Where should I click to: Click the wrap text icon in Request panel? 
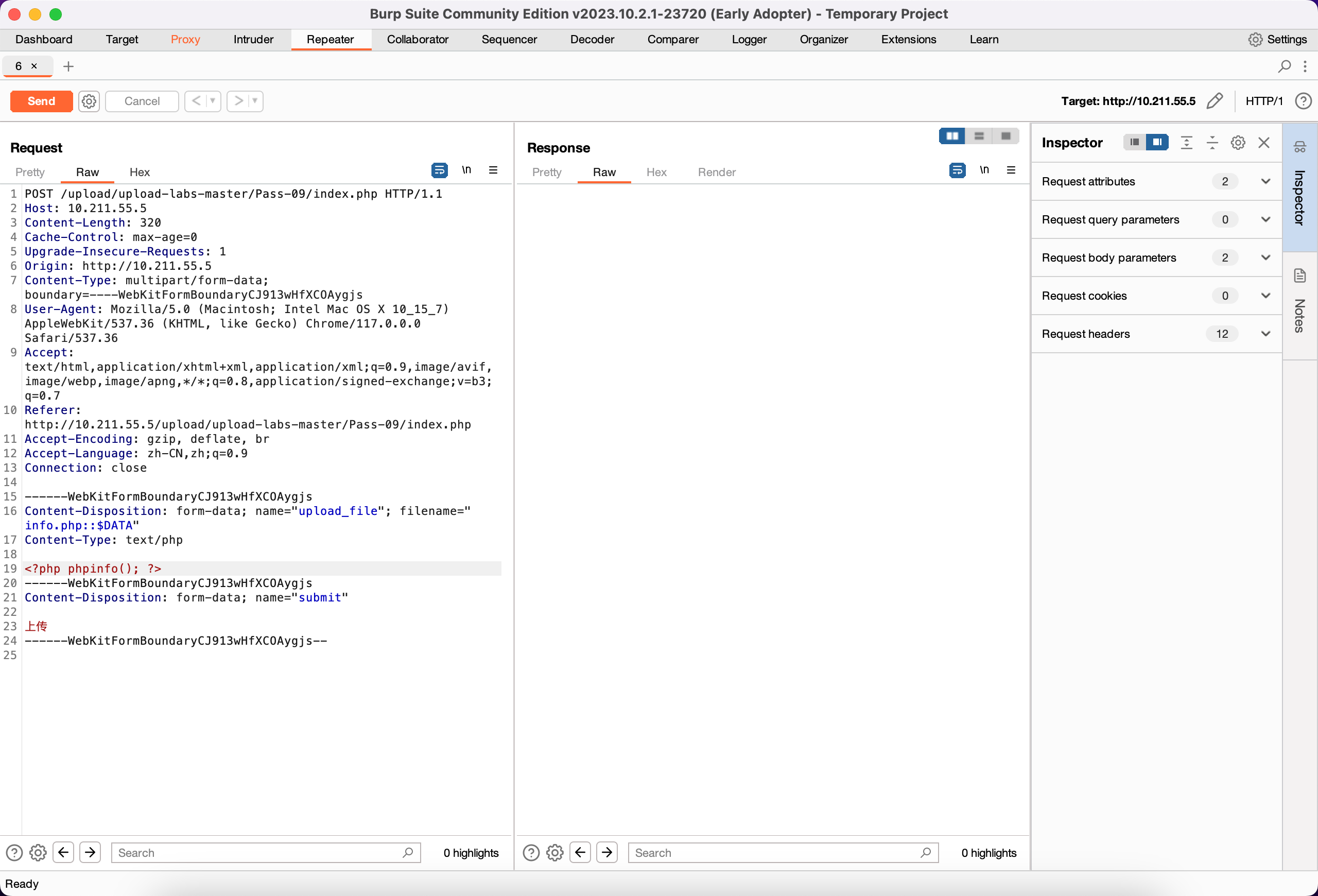coord(439,171)
